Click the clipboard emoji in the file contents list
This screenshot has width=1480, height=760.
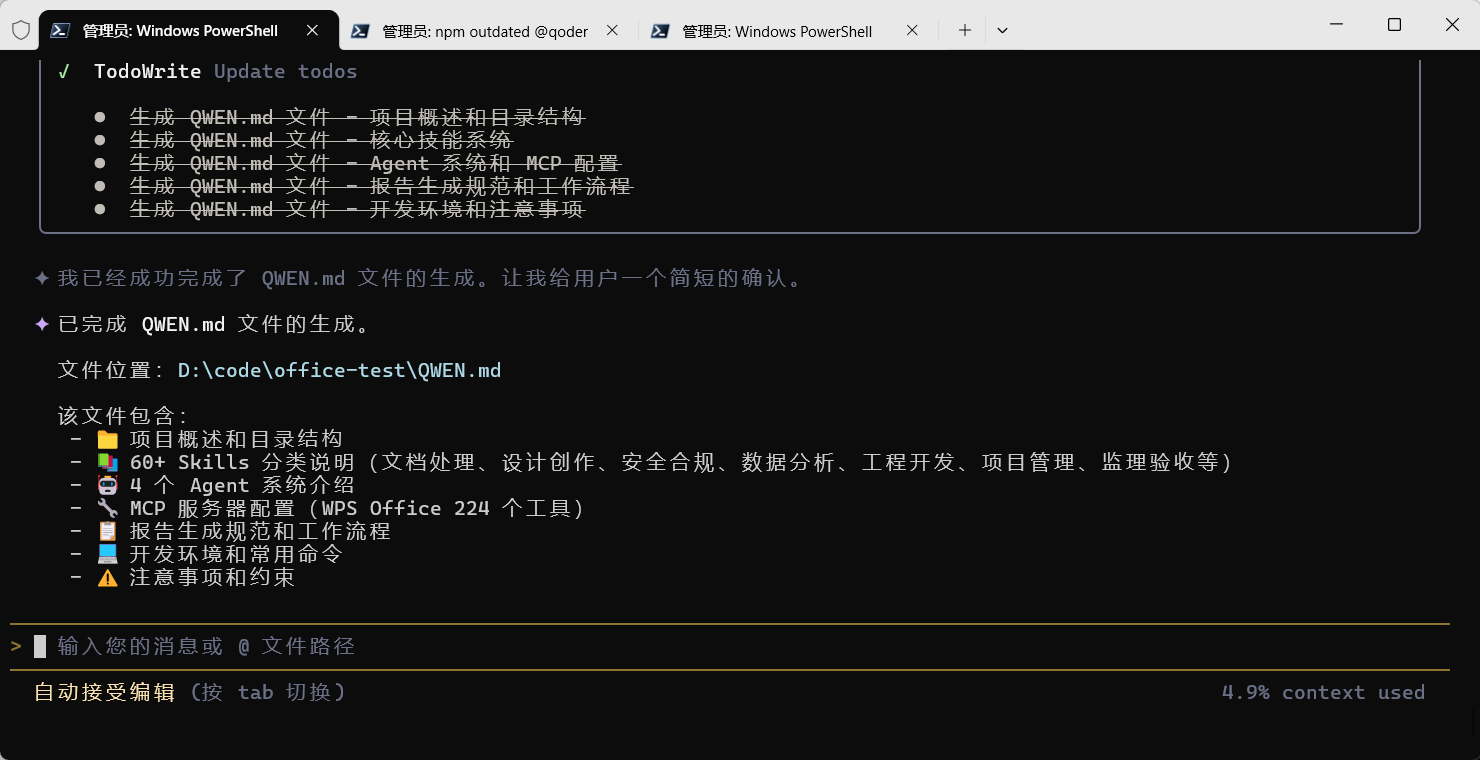(107, 531)
